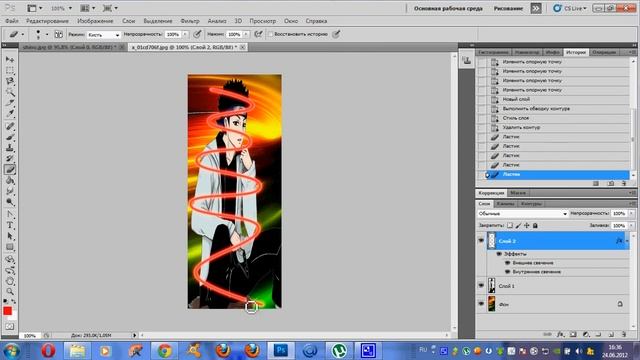Open the Фильтр menu

click(x=190, y=21)
